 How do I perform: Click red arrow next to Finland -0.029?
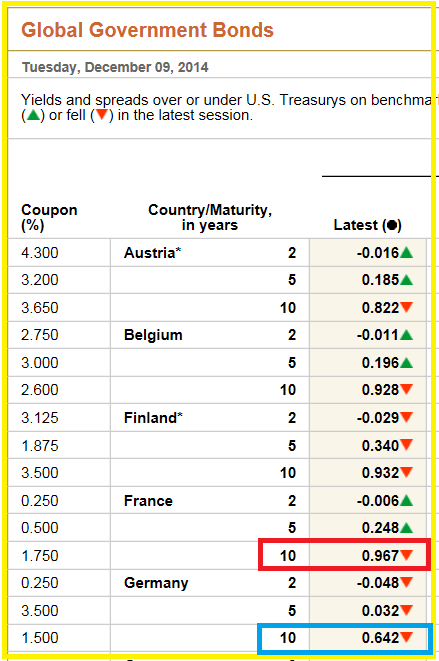tap(407, 417)
